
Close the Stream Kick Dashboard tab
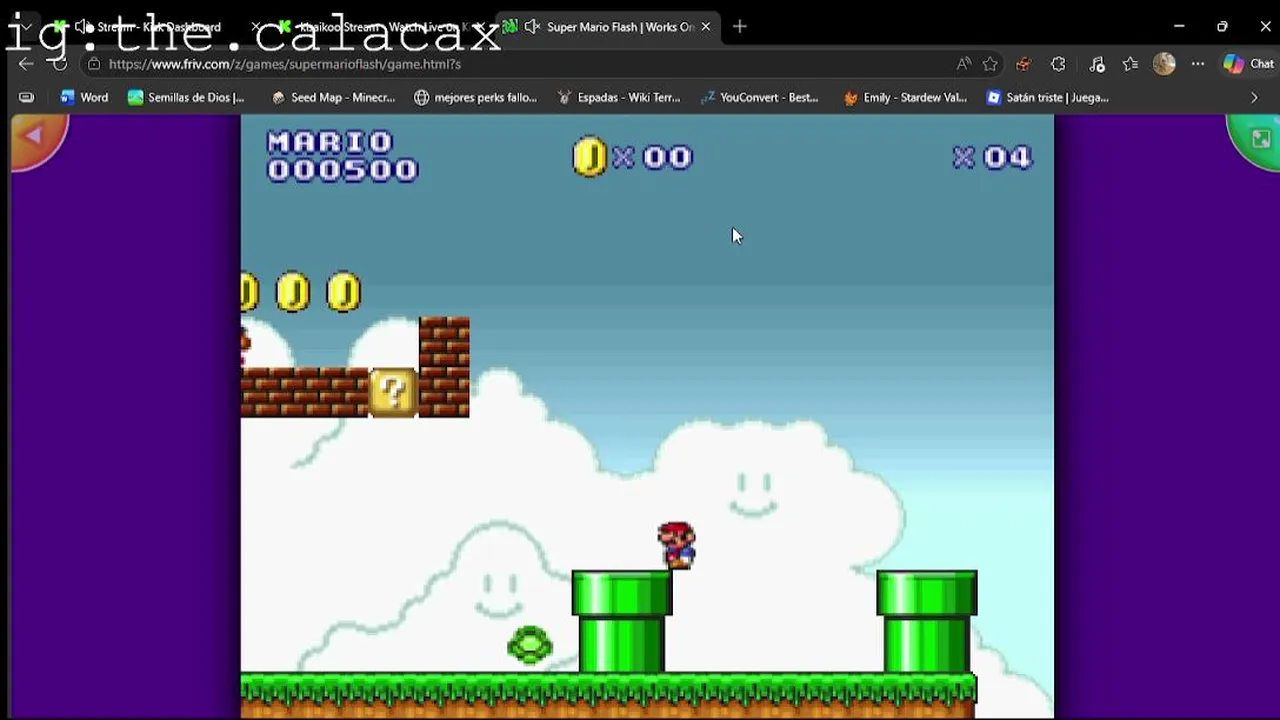point(256,27)
